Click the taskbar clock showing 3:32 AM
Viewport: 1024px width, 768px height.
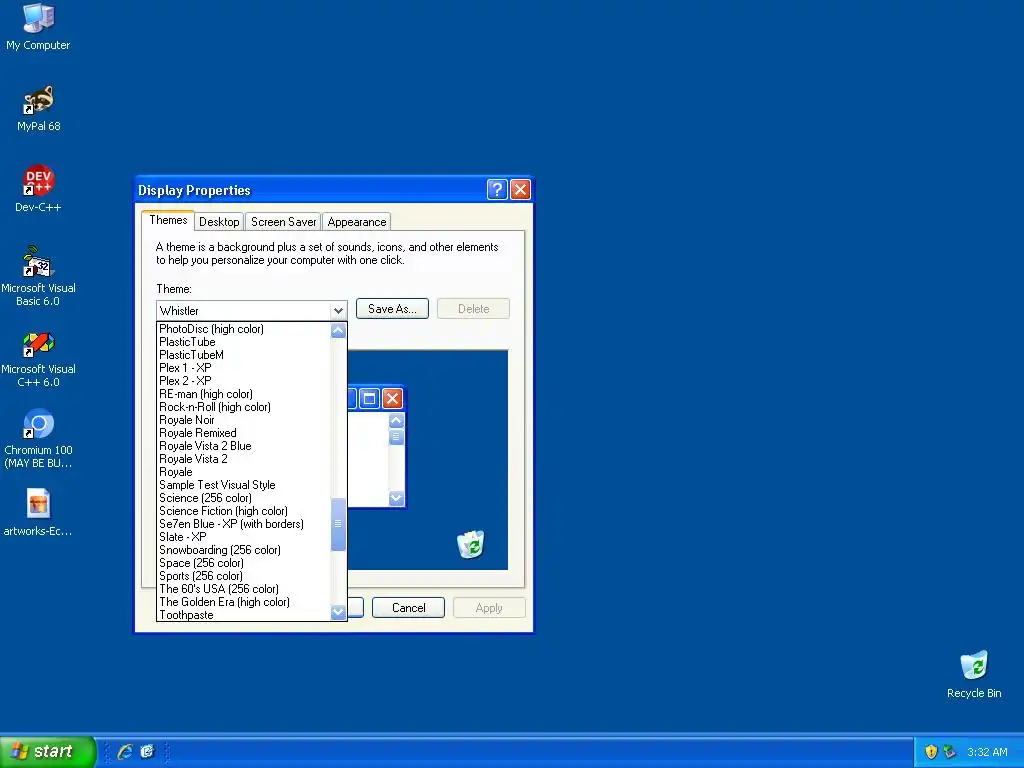click(987, 752)
